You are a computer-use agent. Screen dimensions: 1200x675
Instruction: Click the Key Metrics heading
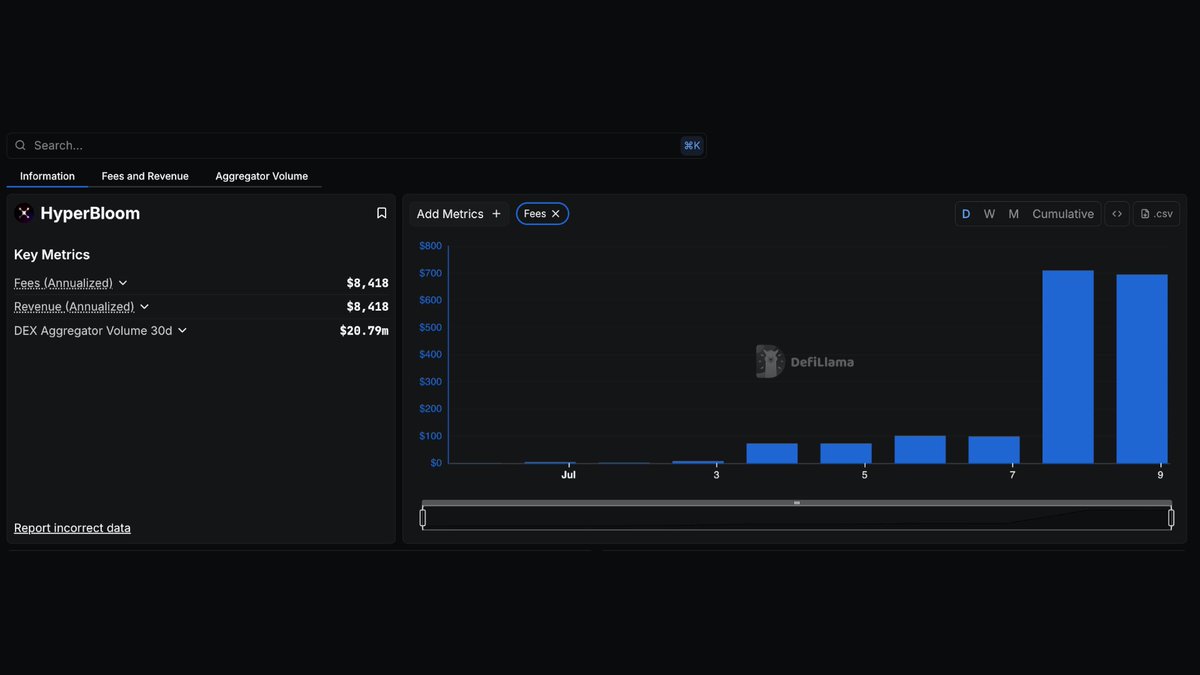click(52, 255)
